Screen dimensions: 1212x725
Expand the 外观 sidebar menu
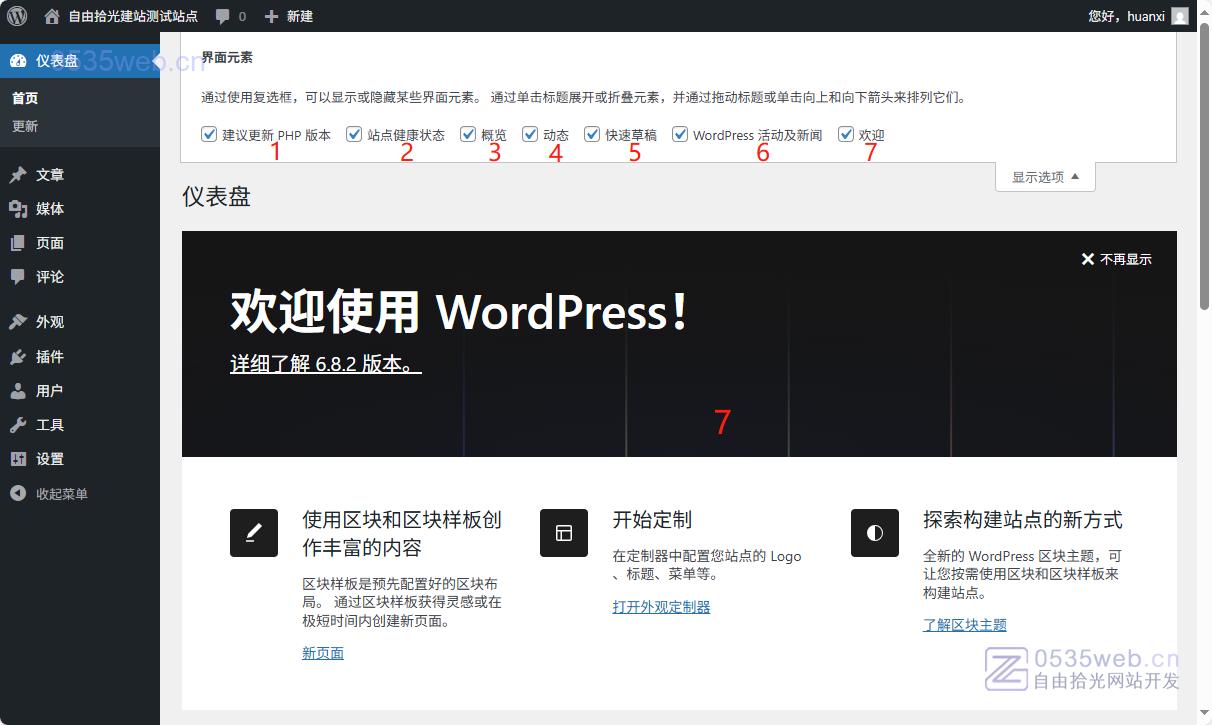point(50,322)
